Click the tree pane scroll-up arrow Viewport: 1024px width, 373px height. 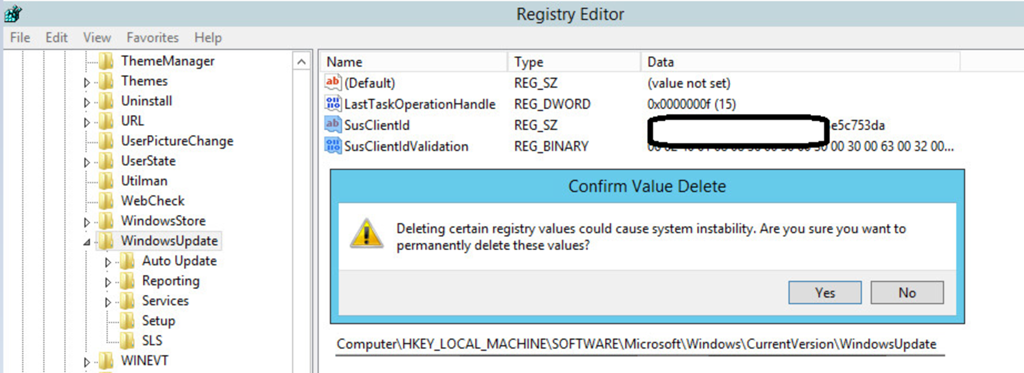coord(301,62)
